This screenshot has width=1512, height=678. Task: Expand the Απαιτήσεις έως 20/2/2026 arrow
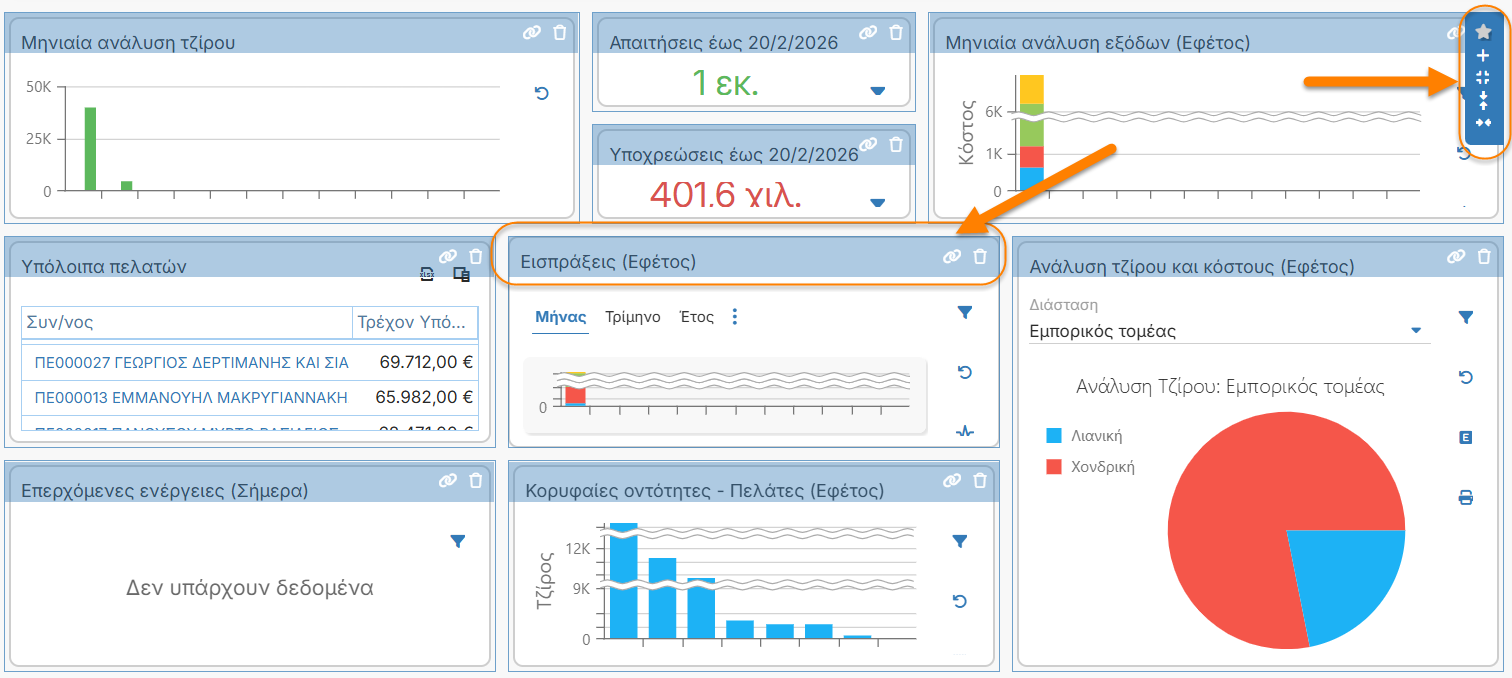coord(878,91)
